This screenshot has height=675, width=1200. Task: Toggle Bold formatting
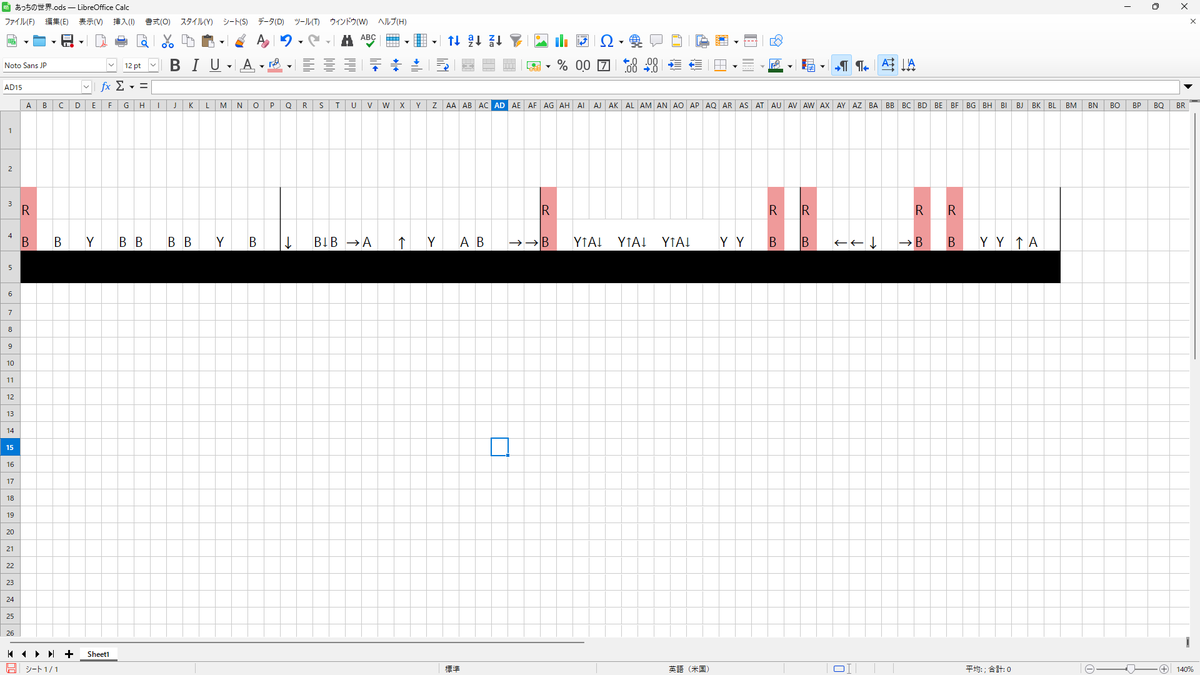175,65
